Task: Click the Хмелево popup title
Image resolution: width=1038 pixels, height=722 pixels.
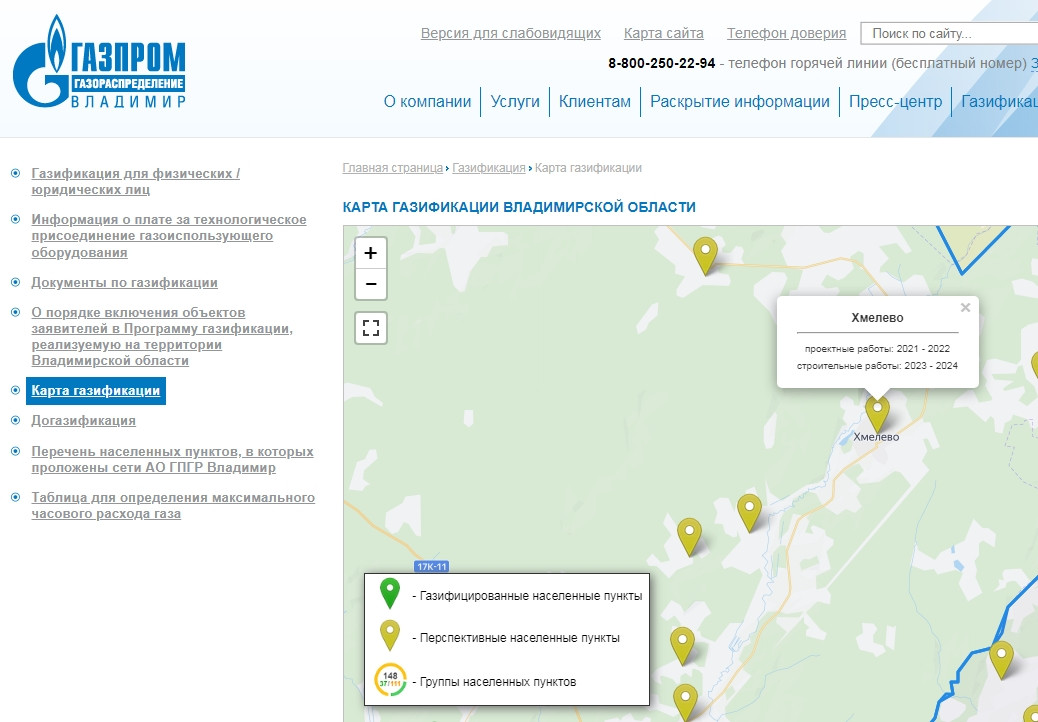Action: pos(877,318)
